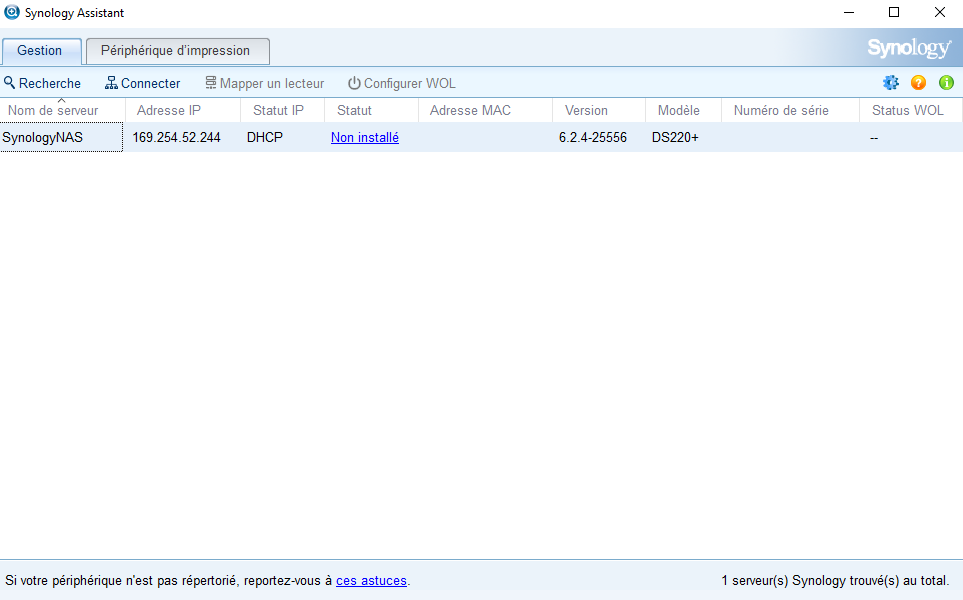Maximize the Synology Assistant window
Screen dimensions: 963x600
(894, 12)
